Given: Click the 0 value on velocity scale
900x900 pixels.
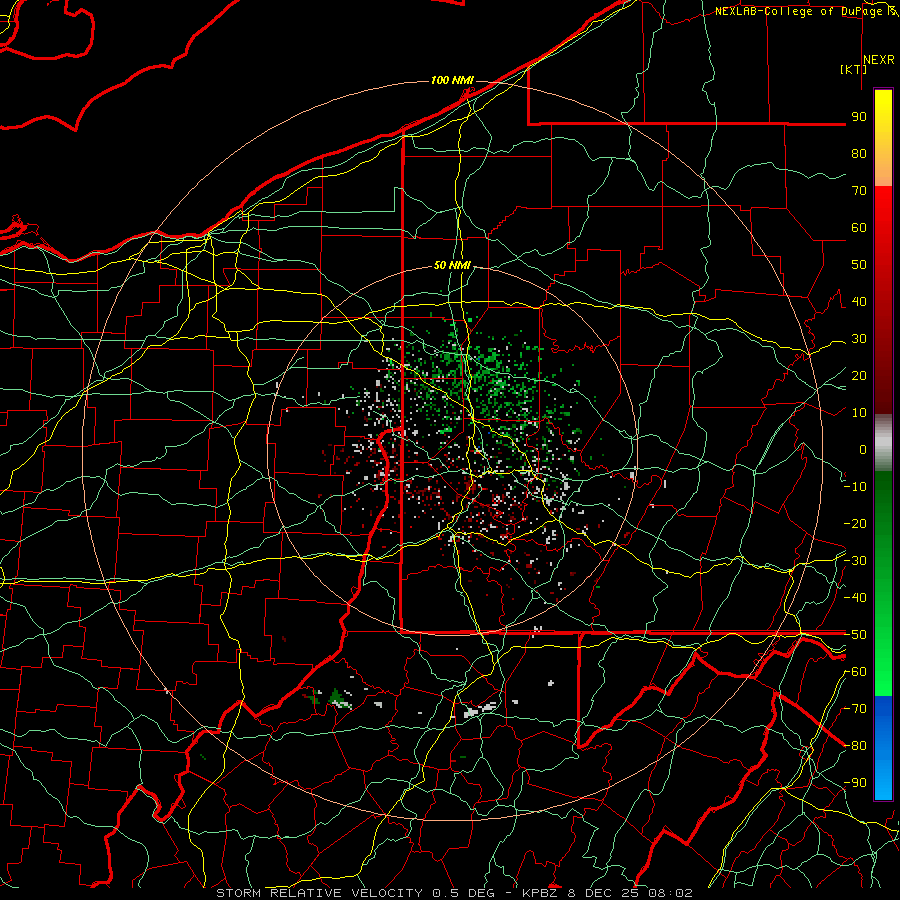Looking at the screenshot, I should click(863, 450).
